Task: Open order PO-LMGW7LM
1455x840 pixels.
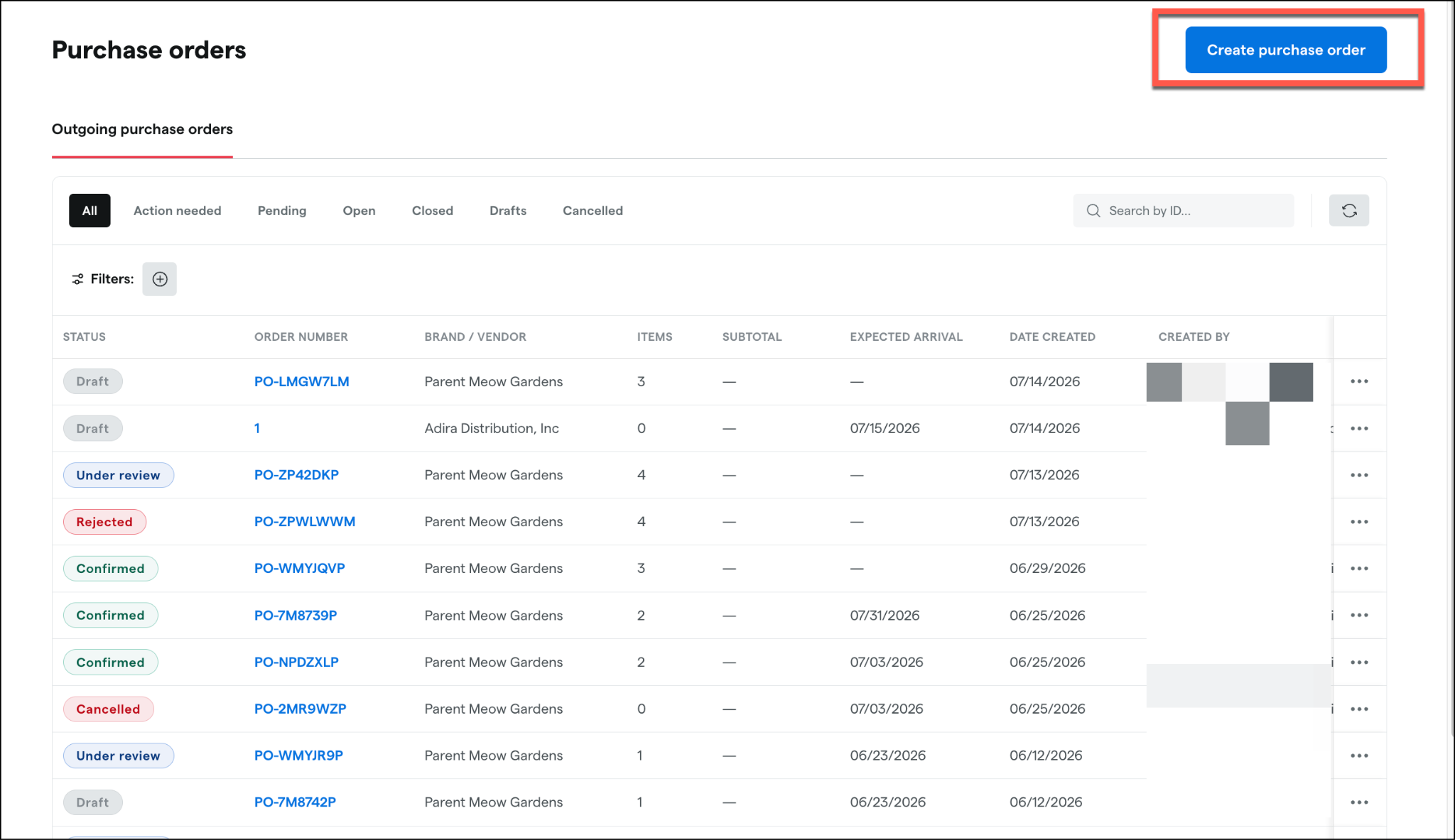Action: (x=302, y=381)
